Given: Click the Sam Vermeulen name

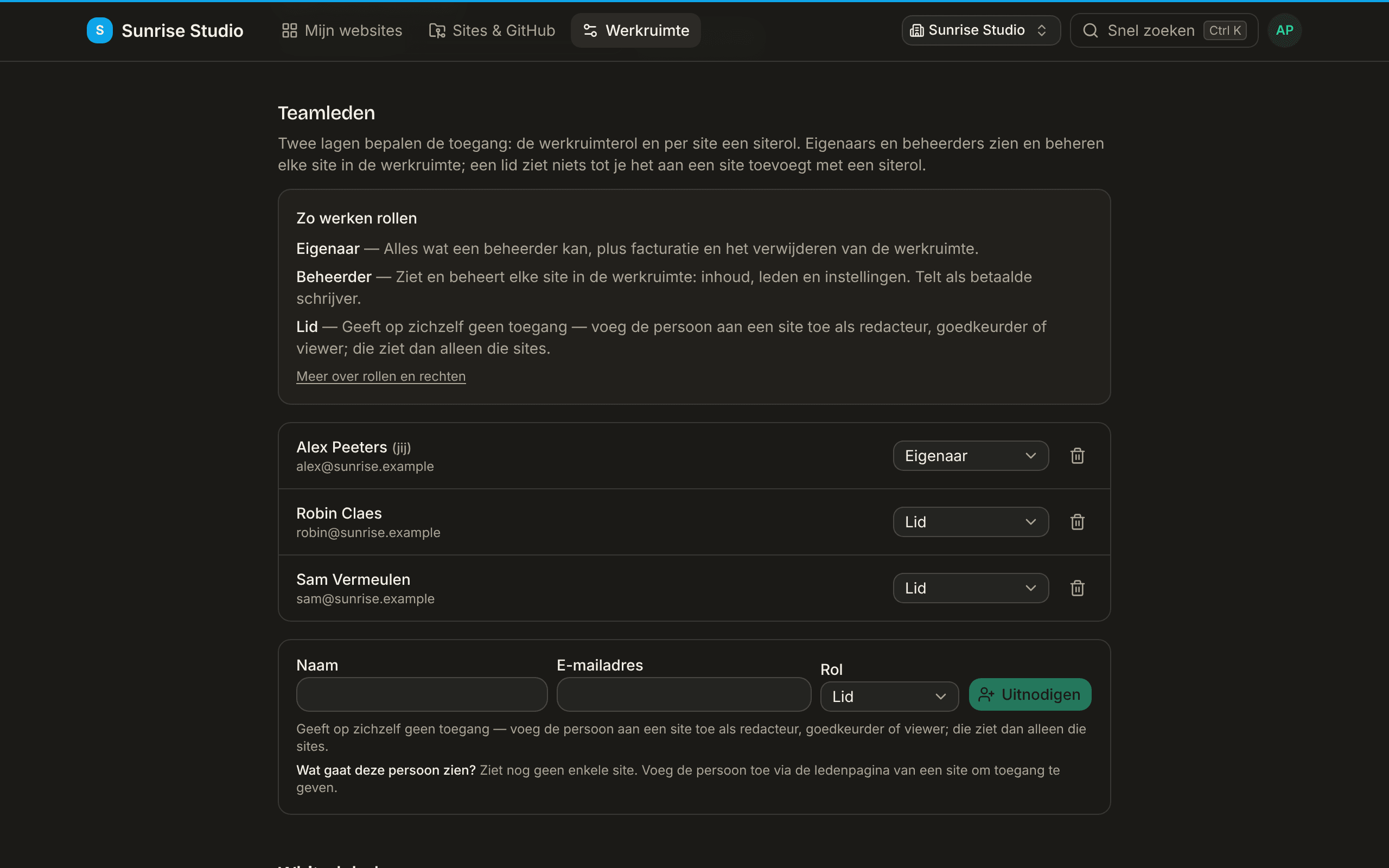Looking at the screenshot, I should [x=353, y=579].
